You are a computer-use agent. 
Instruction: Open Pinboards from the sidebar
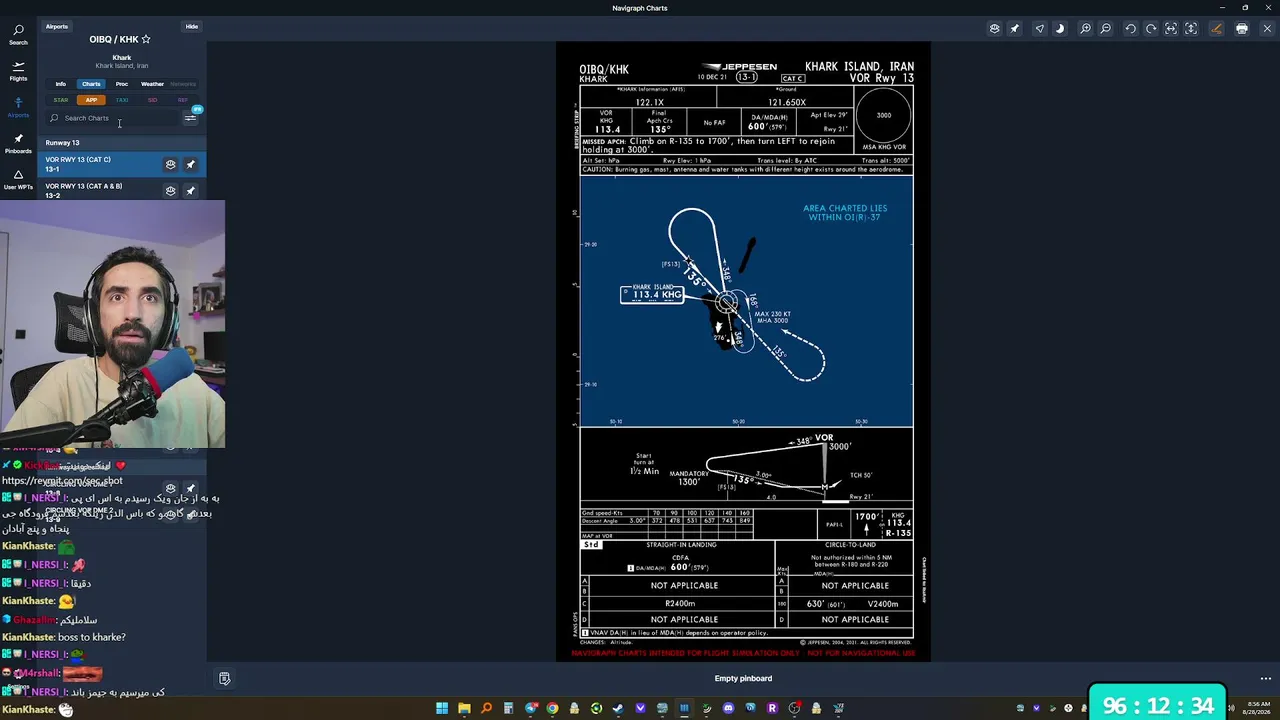point(18,144)
